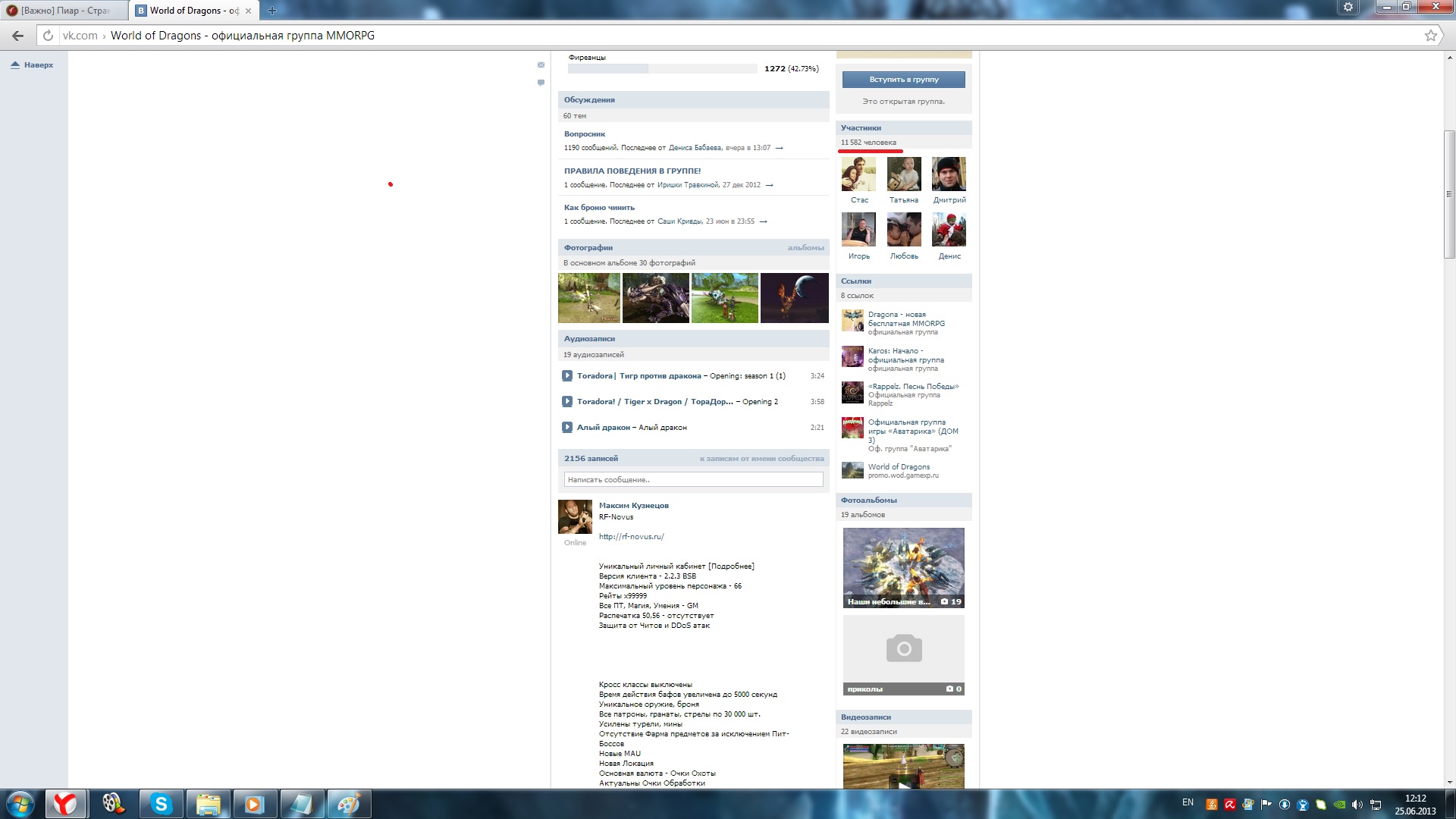Open browser settings gear icon

(1348, 7)
